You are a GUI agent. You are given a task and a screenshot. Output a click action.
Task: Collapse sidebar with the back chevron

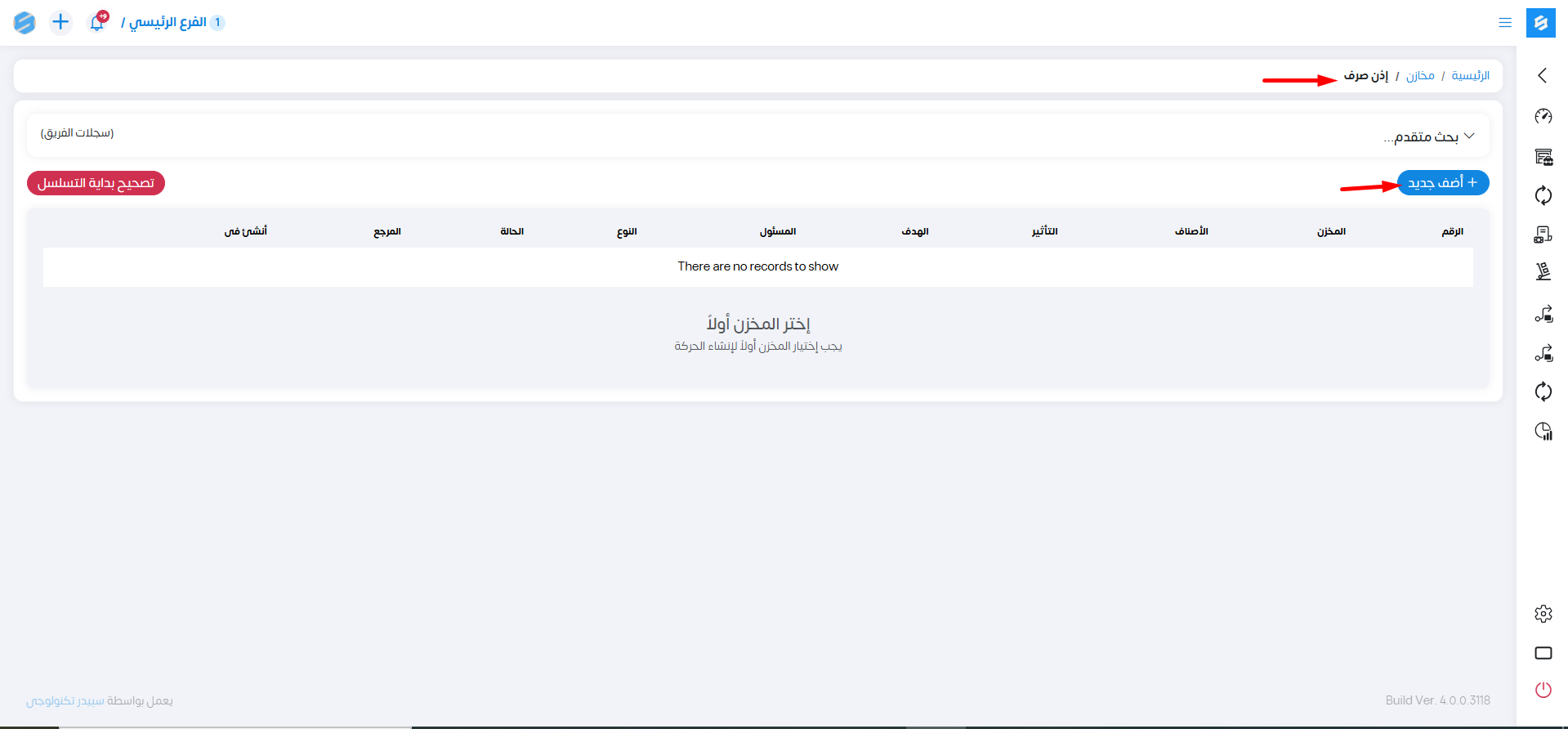click(x=1542, y=75)
